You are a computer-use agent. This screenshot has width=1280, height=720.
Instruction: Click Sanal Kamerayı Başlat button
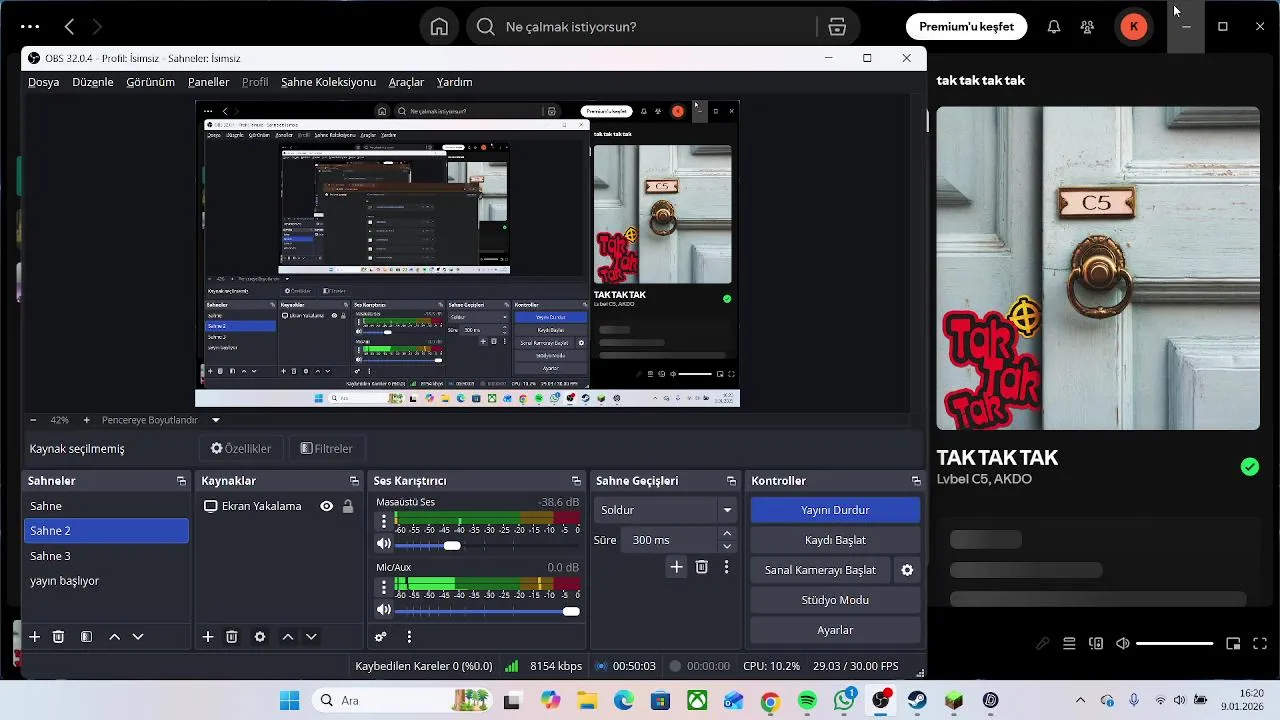tap(820, 570)
